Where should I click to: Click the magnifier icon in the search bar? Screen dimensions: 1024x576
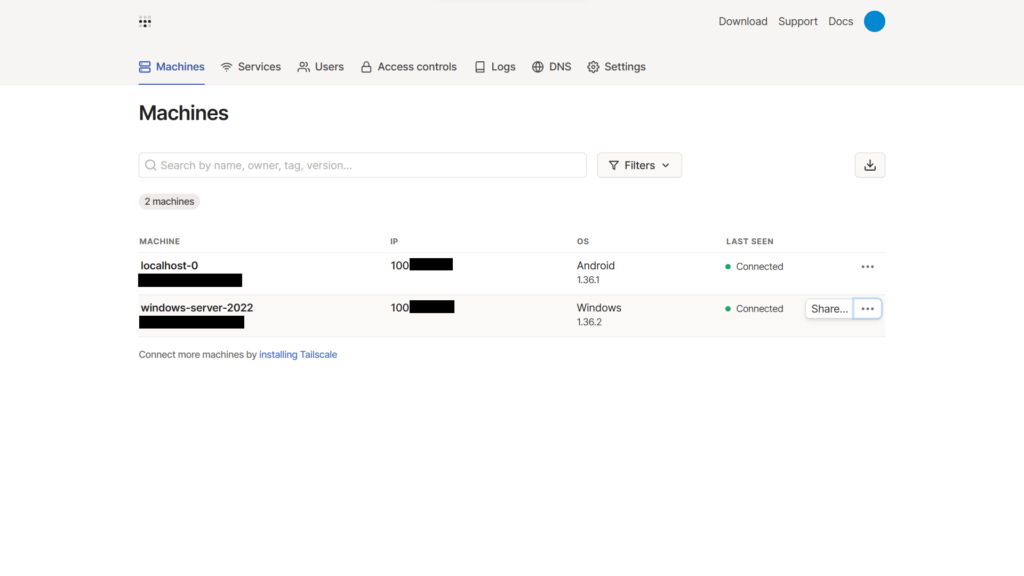(151, 165)
